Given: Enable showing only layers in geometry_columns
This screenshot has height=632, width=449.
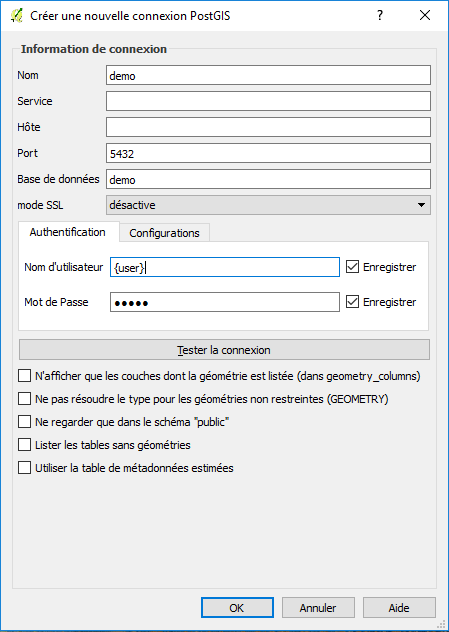Looking at the screenshot, I should [25, 376].
